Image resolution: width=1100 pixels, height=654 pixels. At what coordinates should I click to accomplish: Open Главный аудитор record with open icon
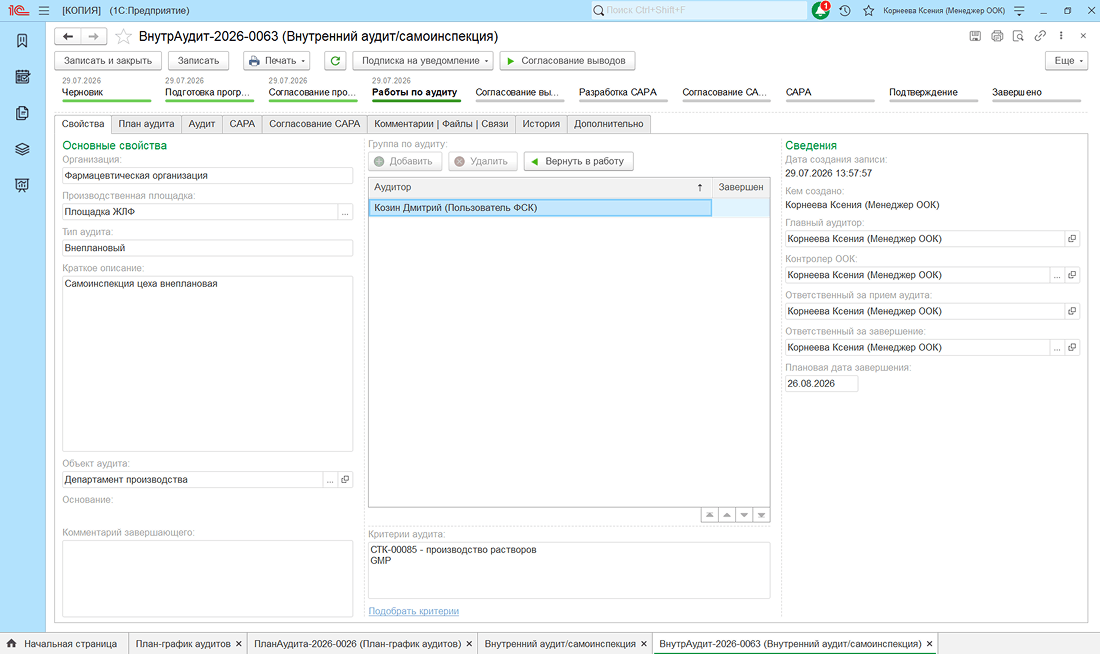click(1072, 239)
